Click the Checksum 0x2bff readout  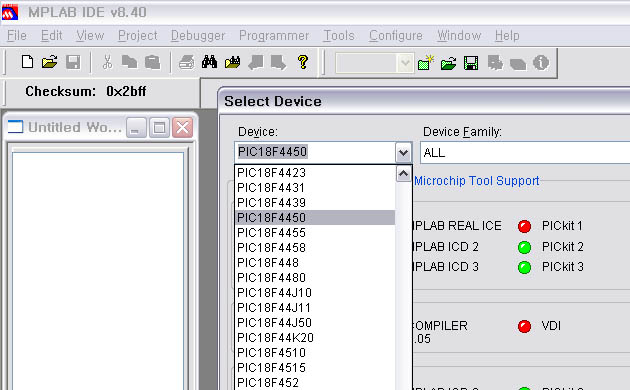pyautogui.click(x=86, y=91)
